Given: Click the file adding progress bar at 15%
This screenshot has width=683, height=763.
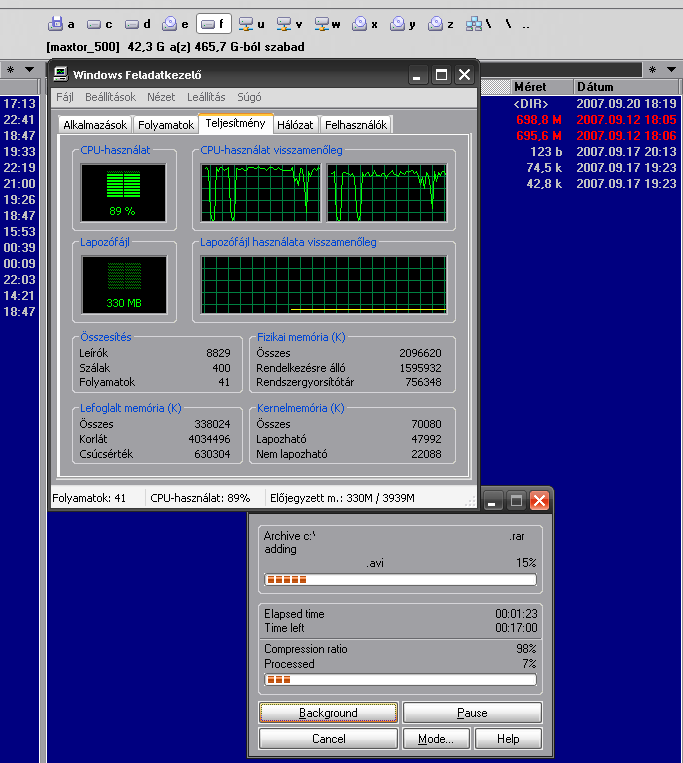Looking at the screenshot, I should (x=400, y=580).
